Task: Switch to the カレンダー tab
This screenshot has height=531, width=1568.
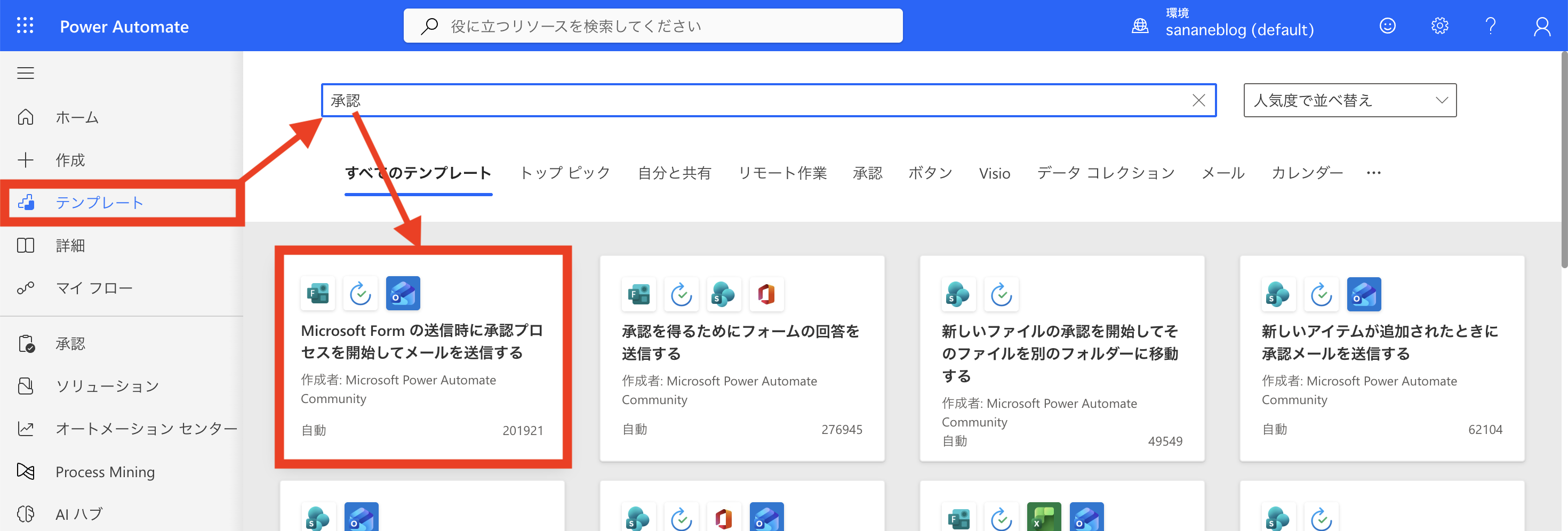Action: [1307, 173]
